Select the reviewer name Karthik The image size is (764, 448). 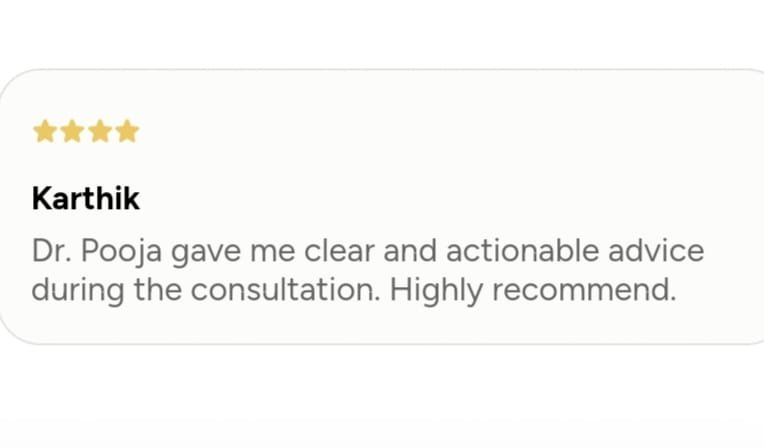(86, 199)
